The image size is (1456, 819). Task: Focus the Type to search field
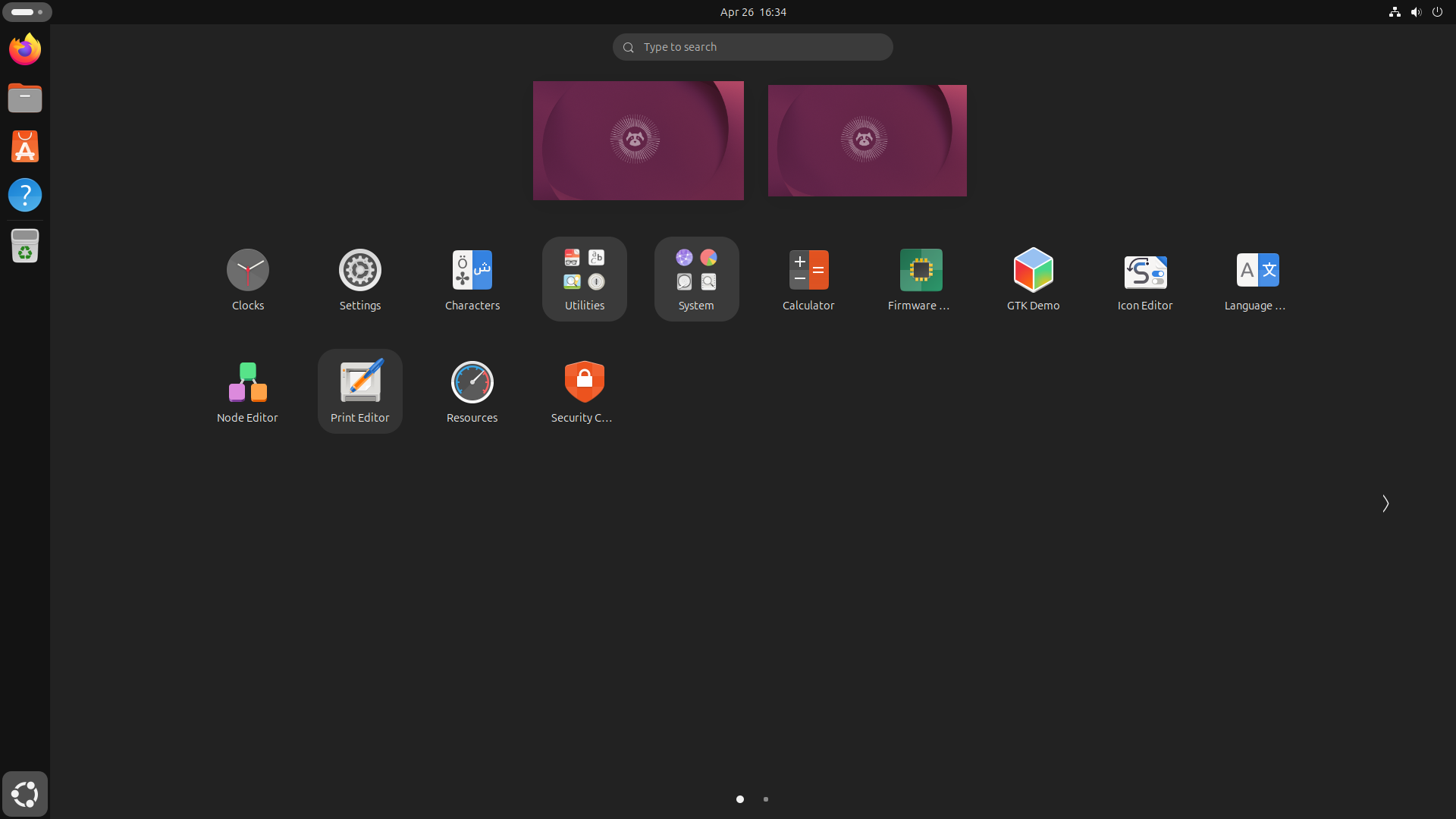pos(753,47)
